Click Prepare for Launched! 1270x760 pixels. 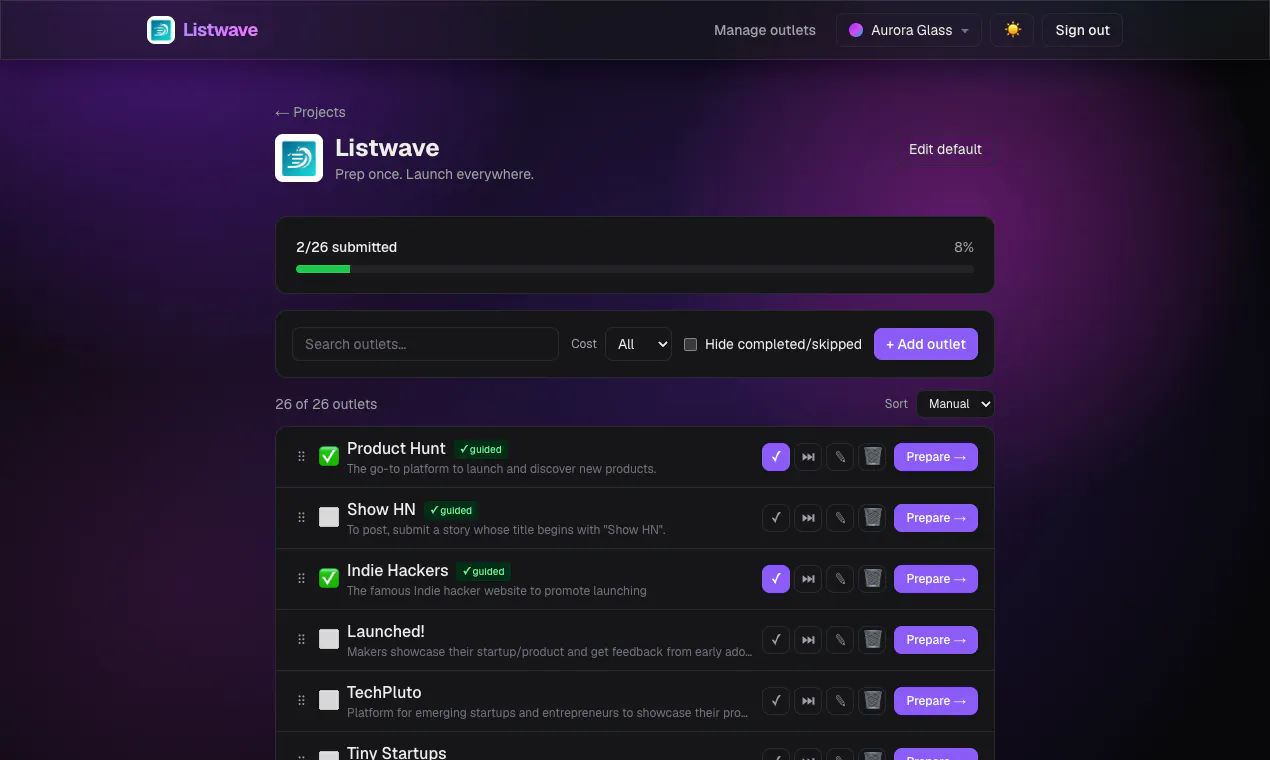pos(936,640)
